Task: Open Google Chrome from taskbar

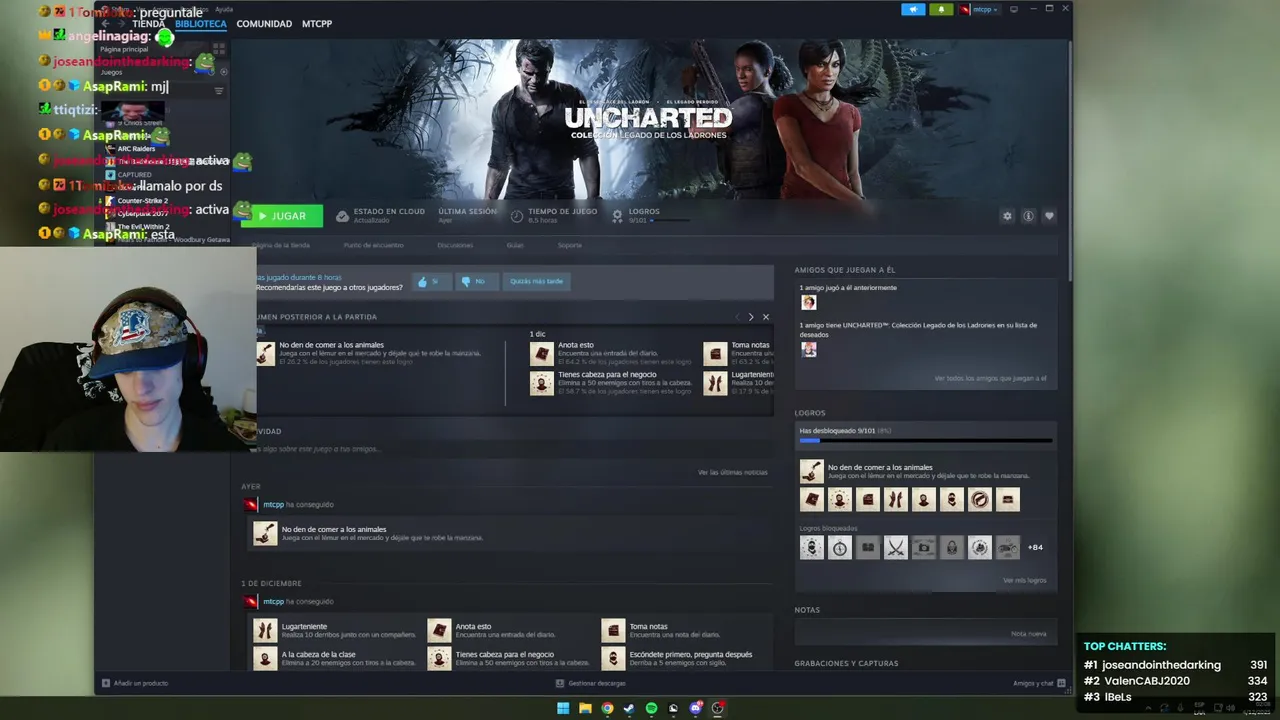Action: pos(607,708)
